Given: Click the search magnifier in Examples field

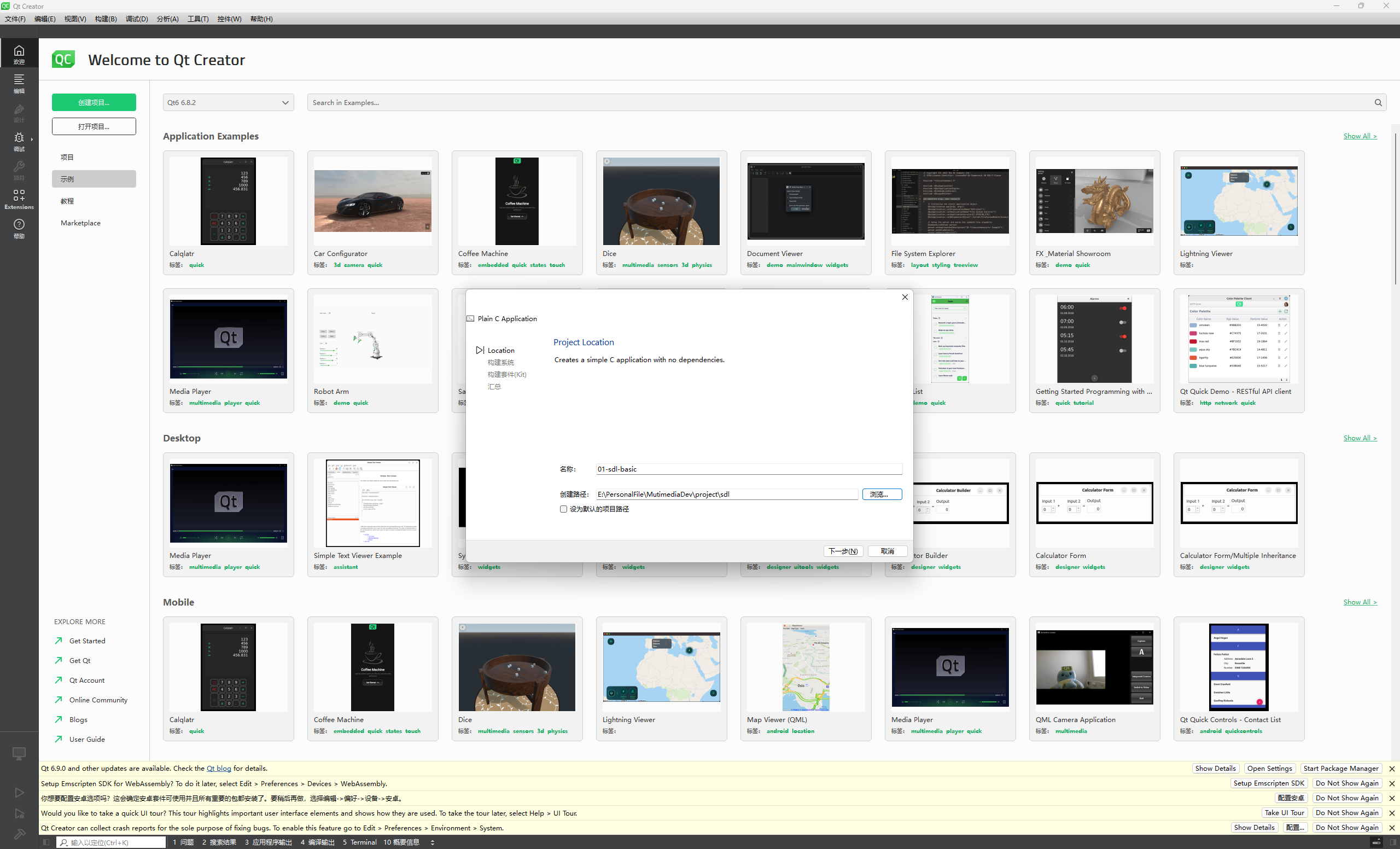Looking at the screenshot, I should [1378, 103].
